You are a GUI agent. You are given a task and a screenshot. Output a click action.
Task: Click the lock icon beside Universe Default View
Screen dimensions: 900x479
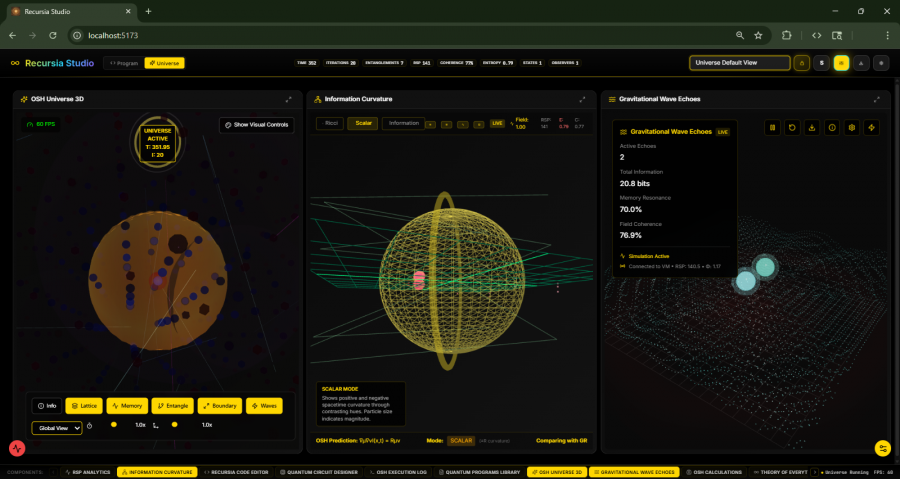[801, 62]
